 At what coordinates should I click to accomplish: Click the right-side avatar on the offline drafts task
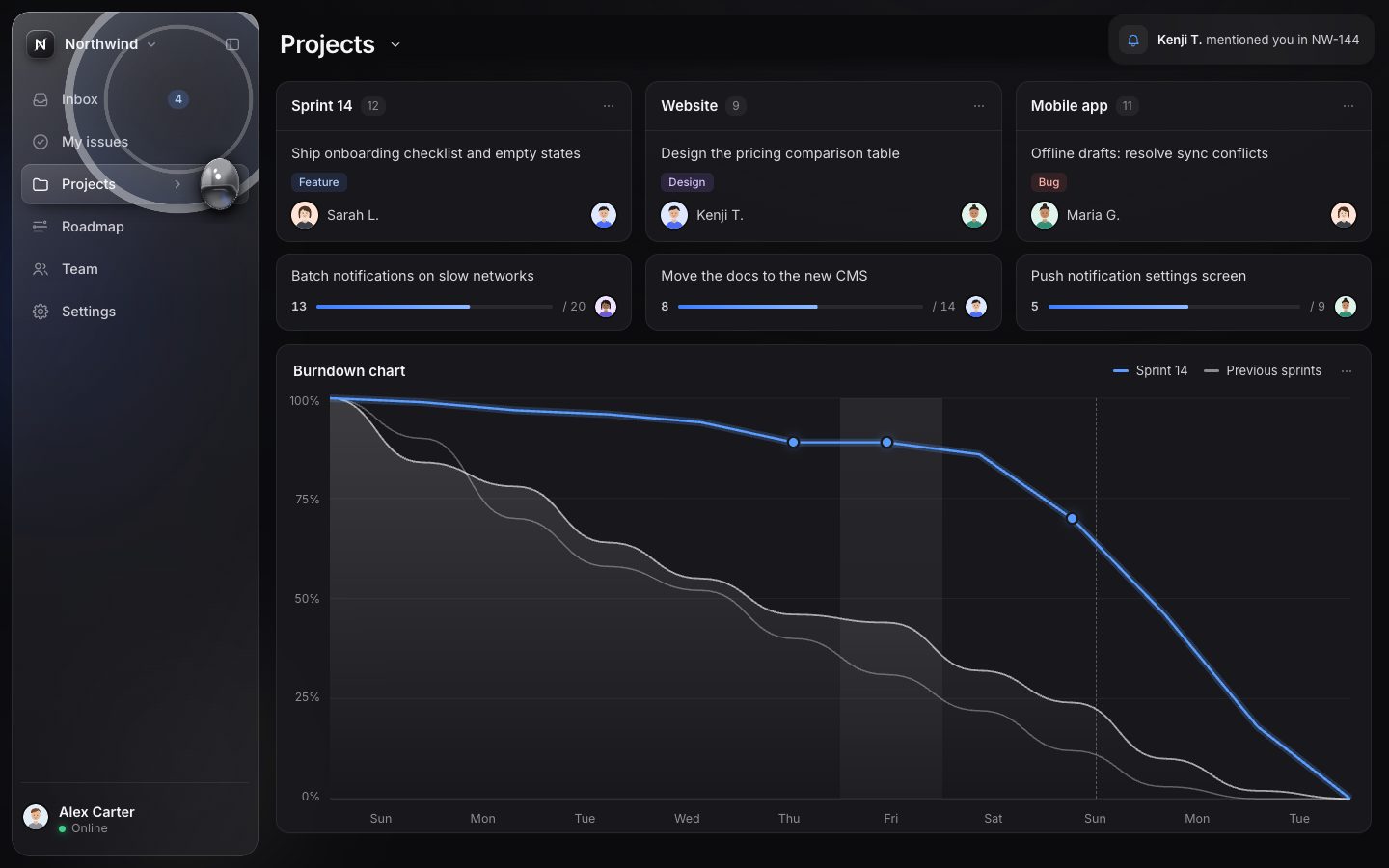point(1344,215)
